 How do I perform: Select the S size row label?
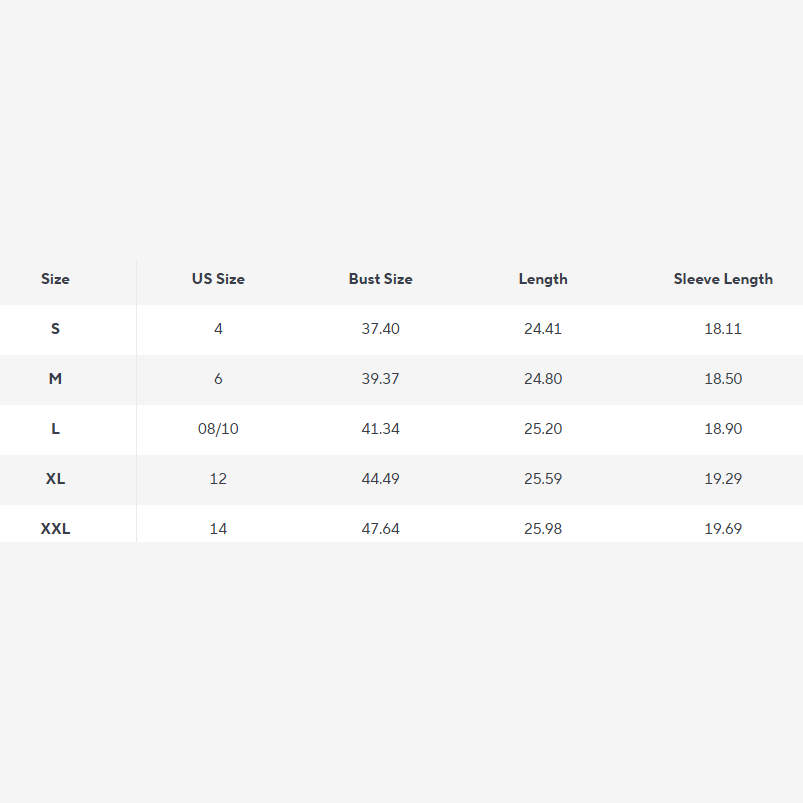[x=55, y=328]
